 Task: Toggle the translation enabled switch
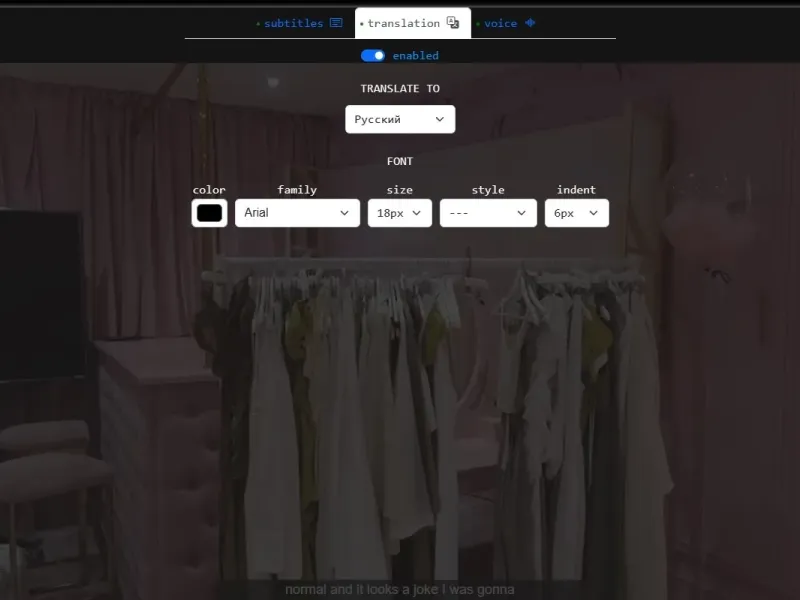[x=372, y=56]
